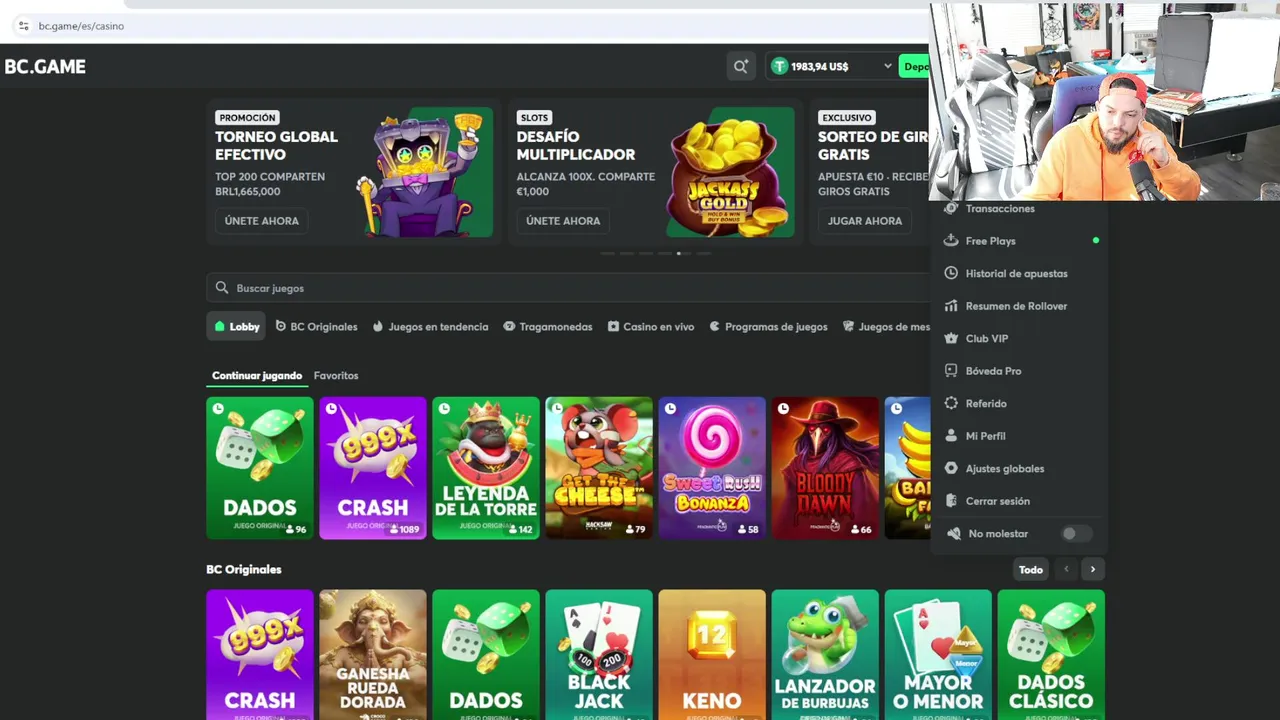Open Dados game in Continuar jugando
1280x720 pixels.
coord(260,468)
